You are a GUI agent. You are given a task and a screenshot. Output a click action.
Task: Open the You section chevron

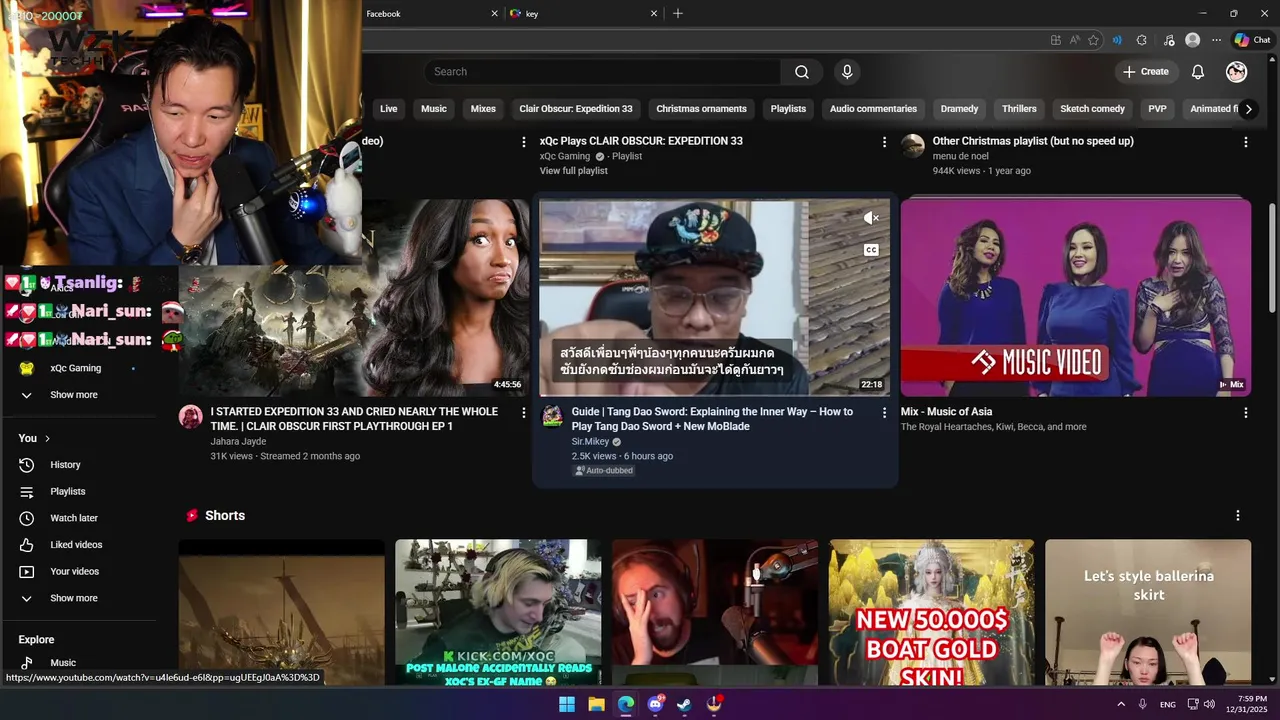click(x=47, y=438)
